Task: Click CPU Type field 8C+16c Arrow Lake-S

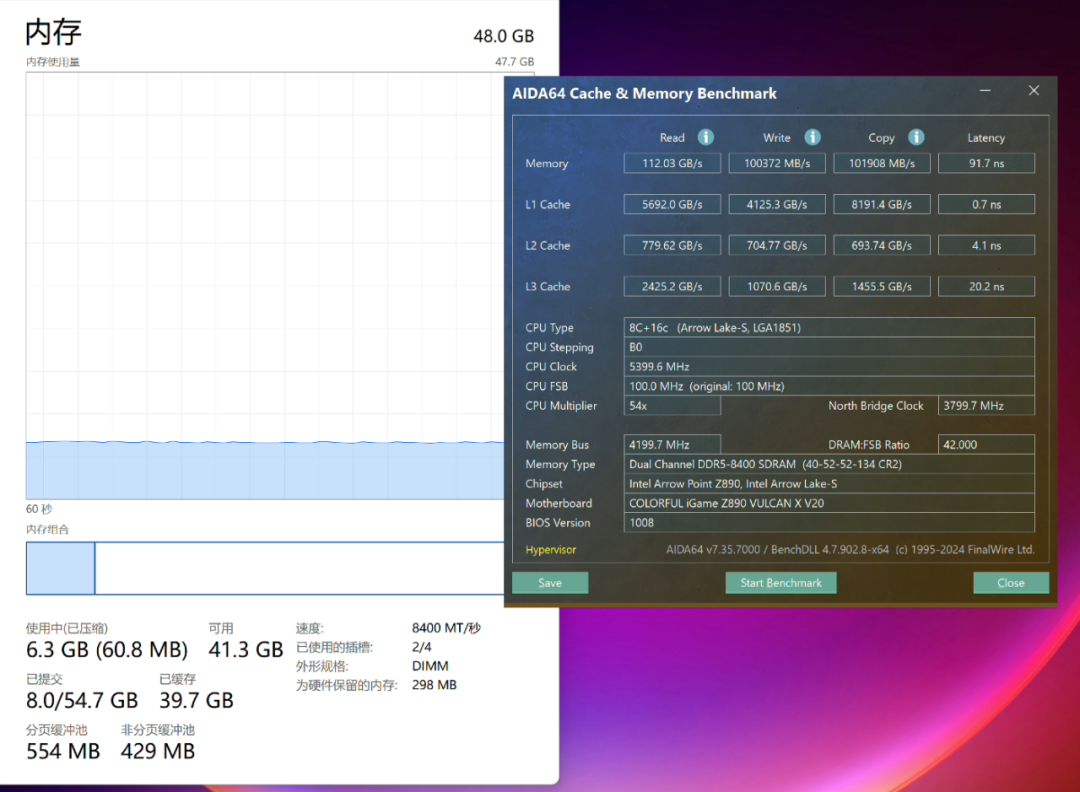Action: pos(829,327)
